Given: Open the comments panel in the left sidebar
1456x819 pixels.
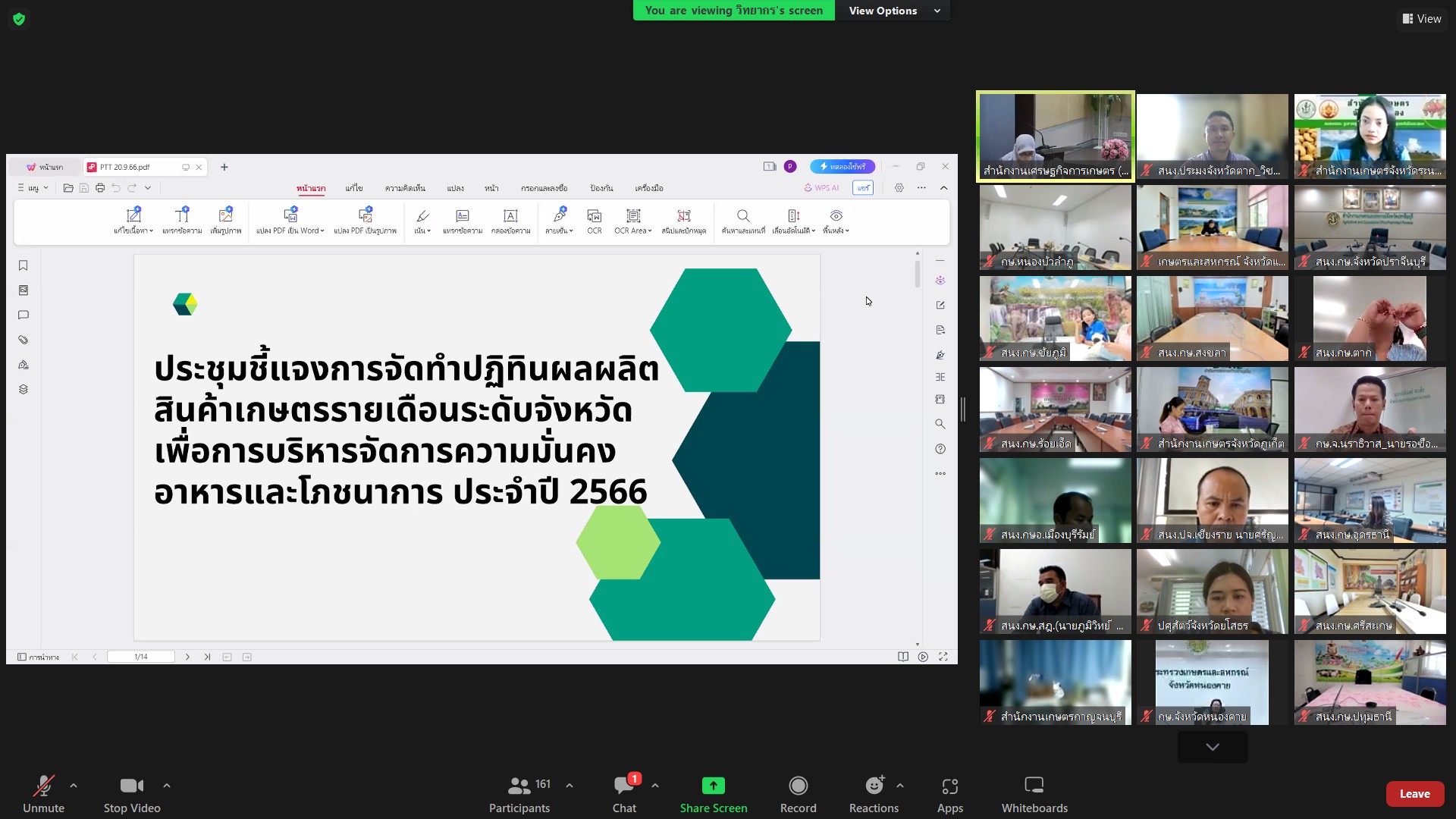Looking at the screenshot, I should pos(24,315).
